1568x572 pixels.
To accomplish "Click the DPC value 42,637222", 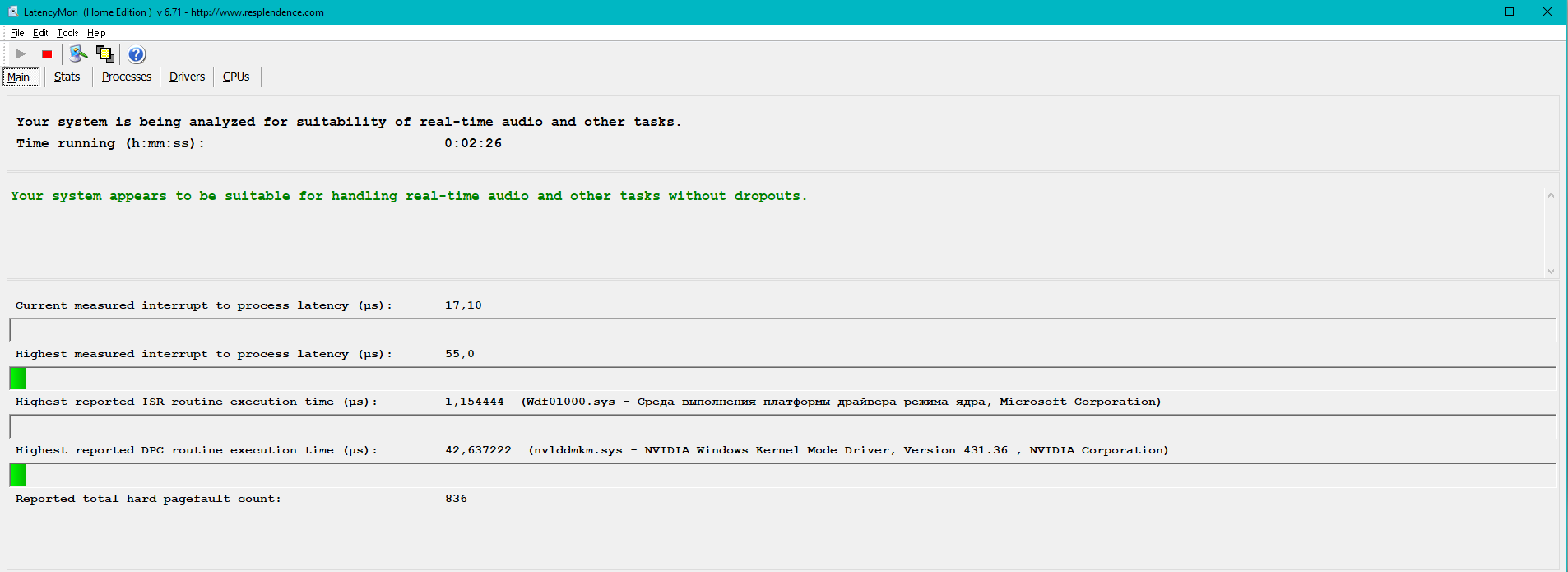I will point(478,450).
